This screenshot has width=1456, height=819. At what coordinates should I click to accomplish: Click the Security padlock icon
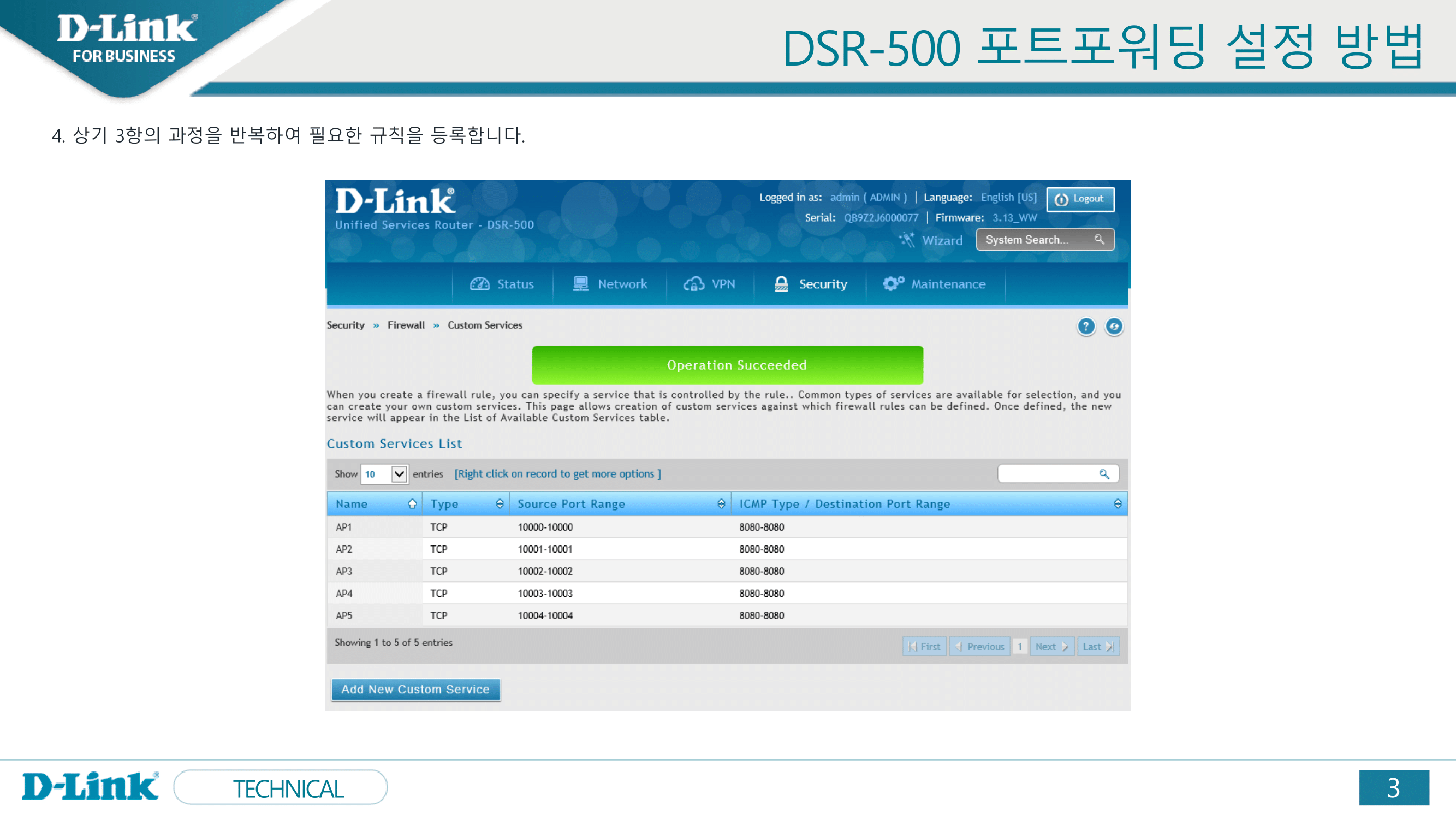click(x=781, y=284)
